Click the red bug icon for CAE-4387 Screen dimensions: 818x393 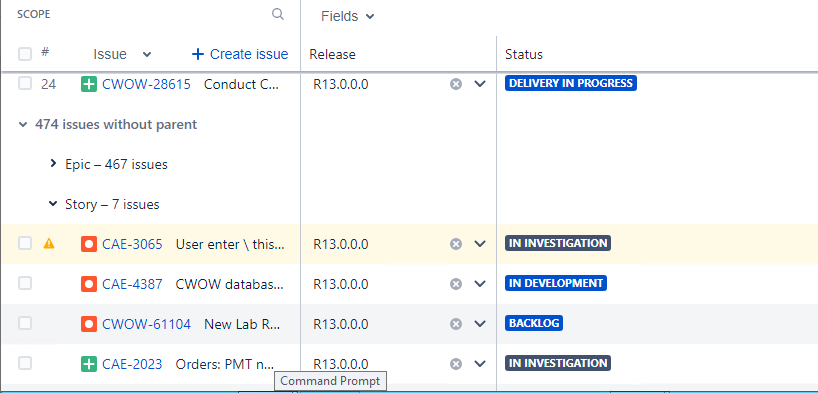tap(89, 284)
